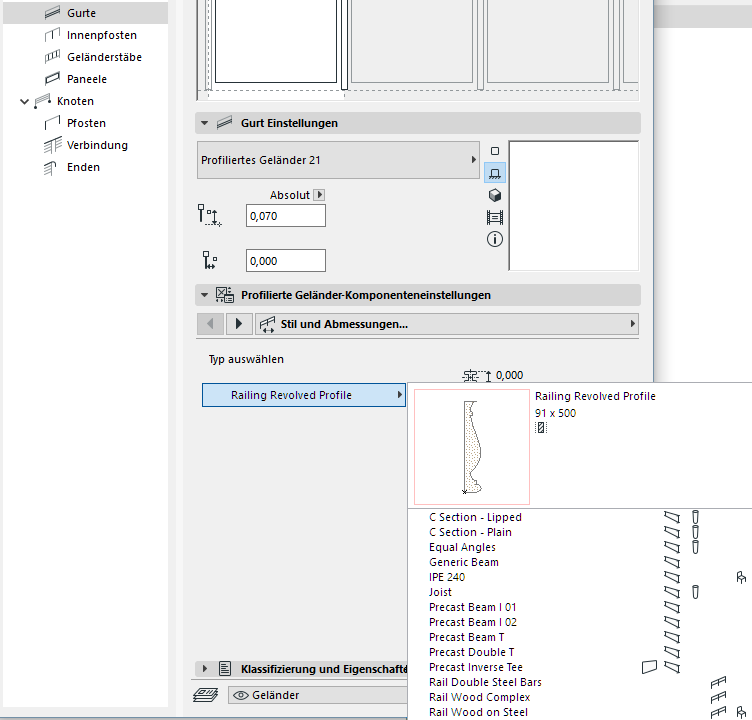Select Pfosten under Knoten
This screenshot has height=720, width=752.
86,123
